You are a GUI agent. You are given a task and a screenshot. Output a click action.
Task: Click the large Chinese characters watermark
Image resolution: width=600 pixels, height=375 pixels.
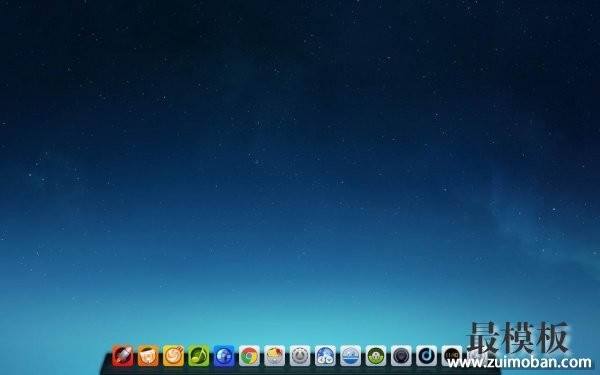(x=517, y=338)
